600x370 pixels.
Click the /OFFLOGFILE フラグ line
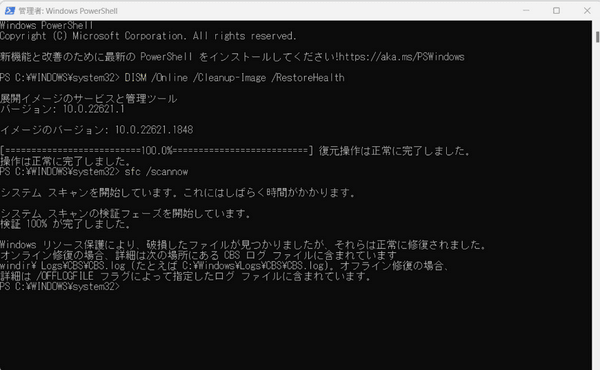pos(186,276)
